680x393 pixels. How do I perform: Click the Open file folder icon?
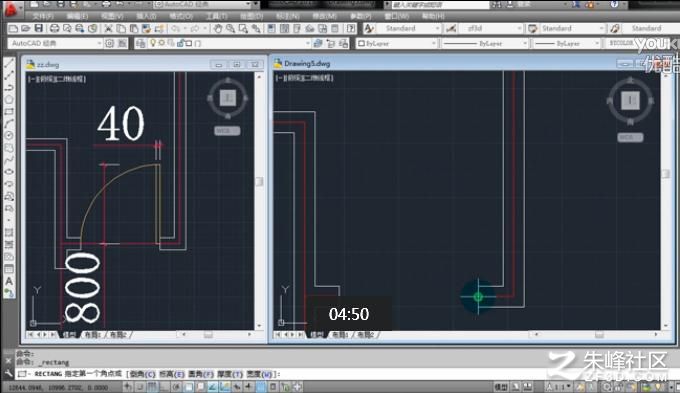[26, 29]
